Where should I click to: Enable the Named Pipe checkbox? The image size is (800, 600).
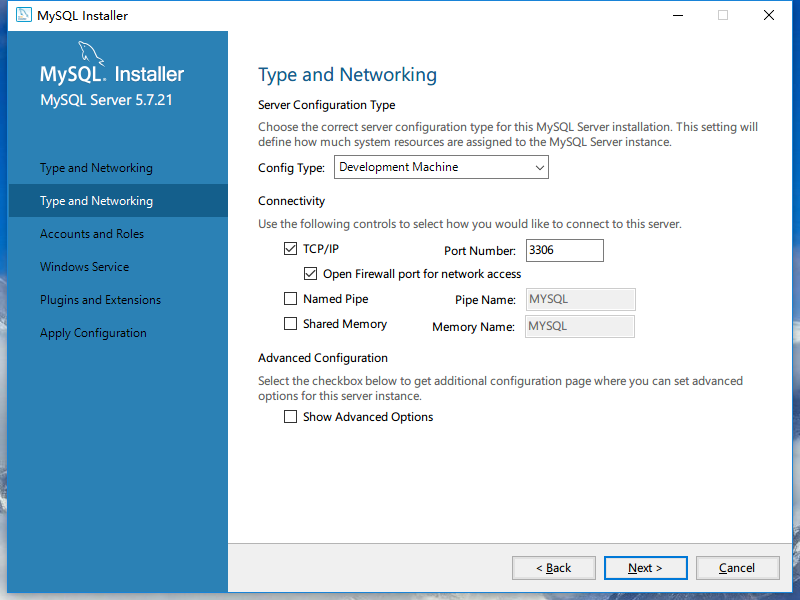[x=291, y=299]
